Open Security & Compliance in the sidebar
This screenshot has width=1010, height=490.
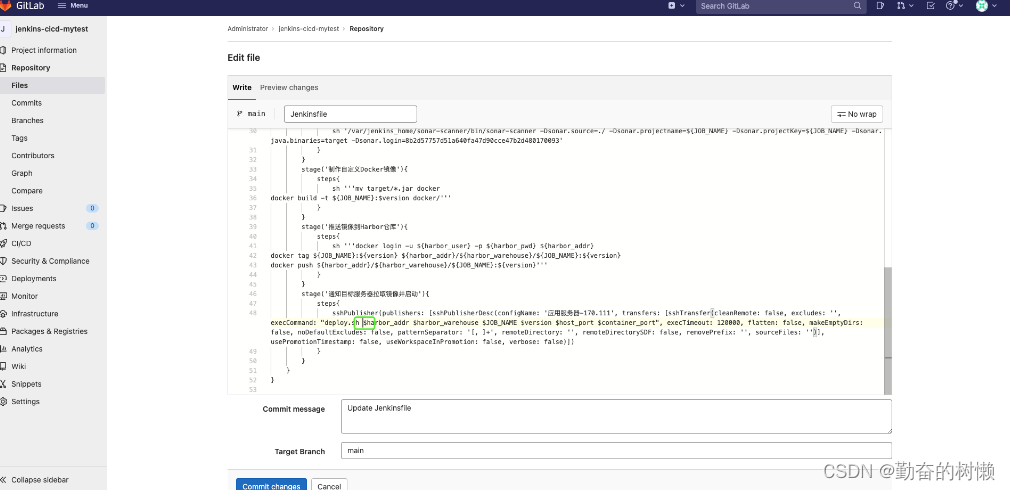[50, 261]
